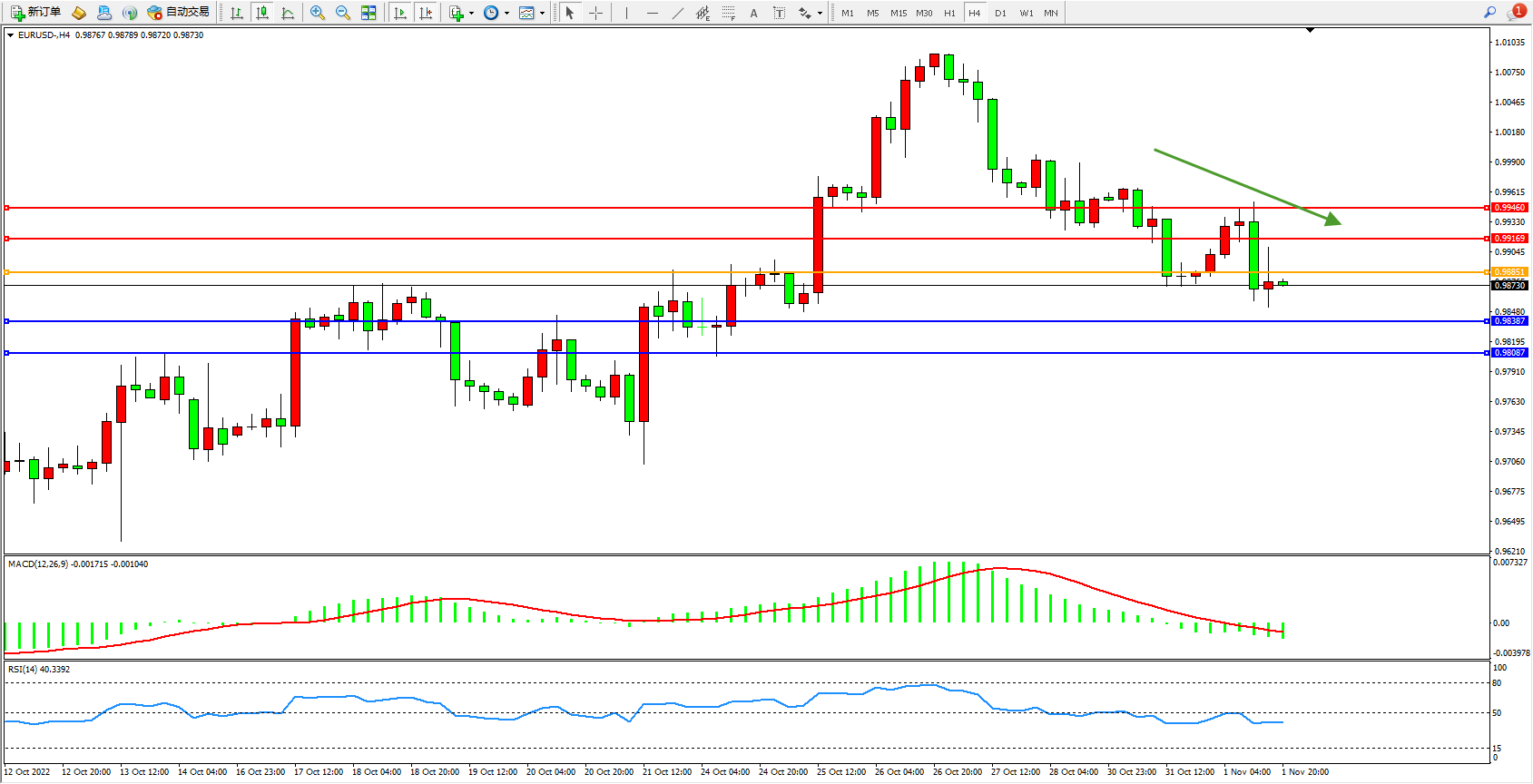The image size is (1533, 784).
Task: Expand the chart templates dropdown arrow
Action: tap(542, 13)
